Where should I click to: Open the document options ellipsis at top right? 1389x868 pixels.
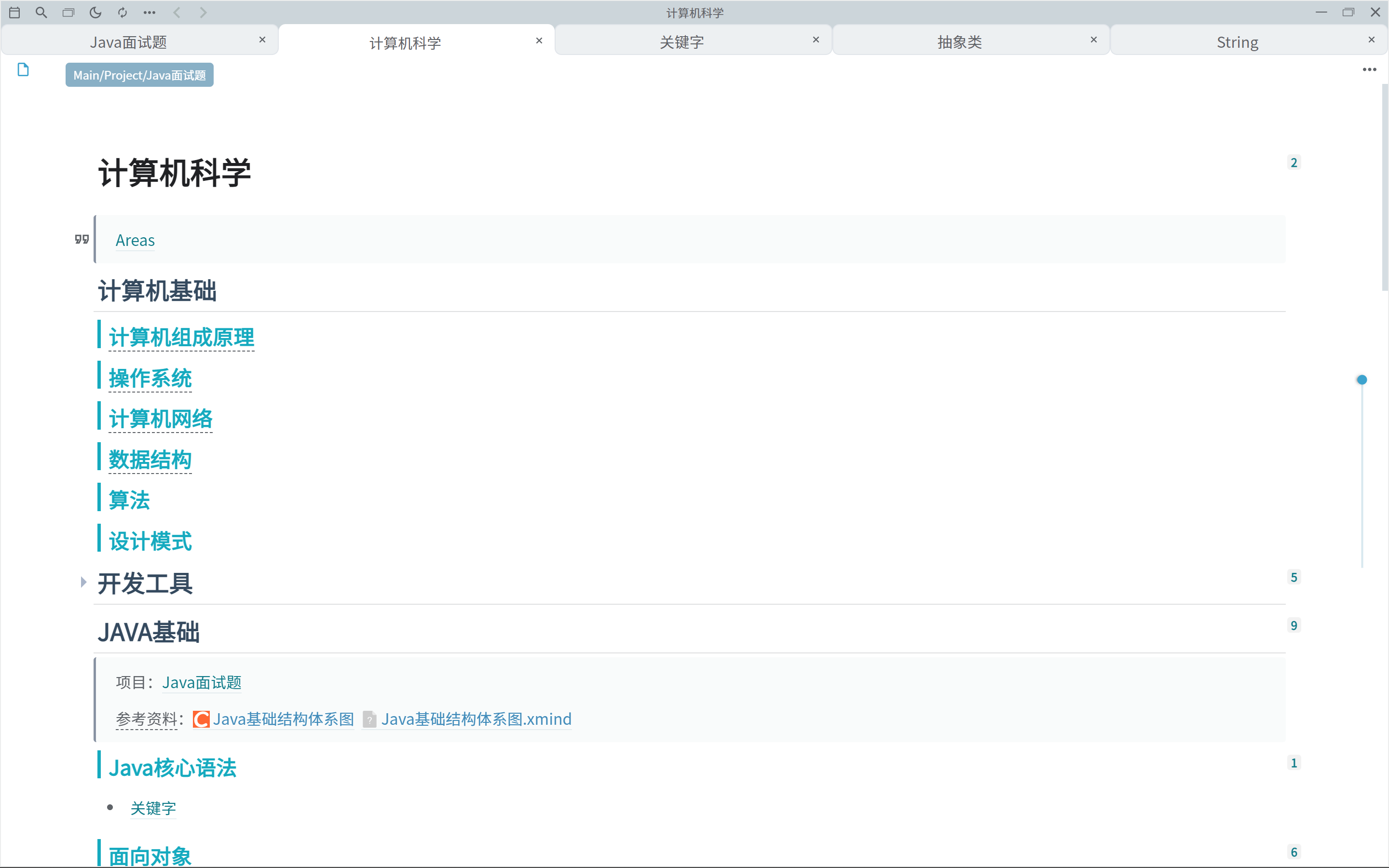click(x=1370, y=69)
